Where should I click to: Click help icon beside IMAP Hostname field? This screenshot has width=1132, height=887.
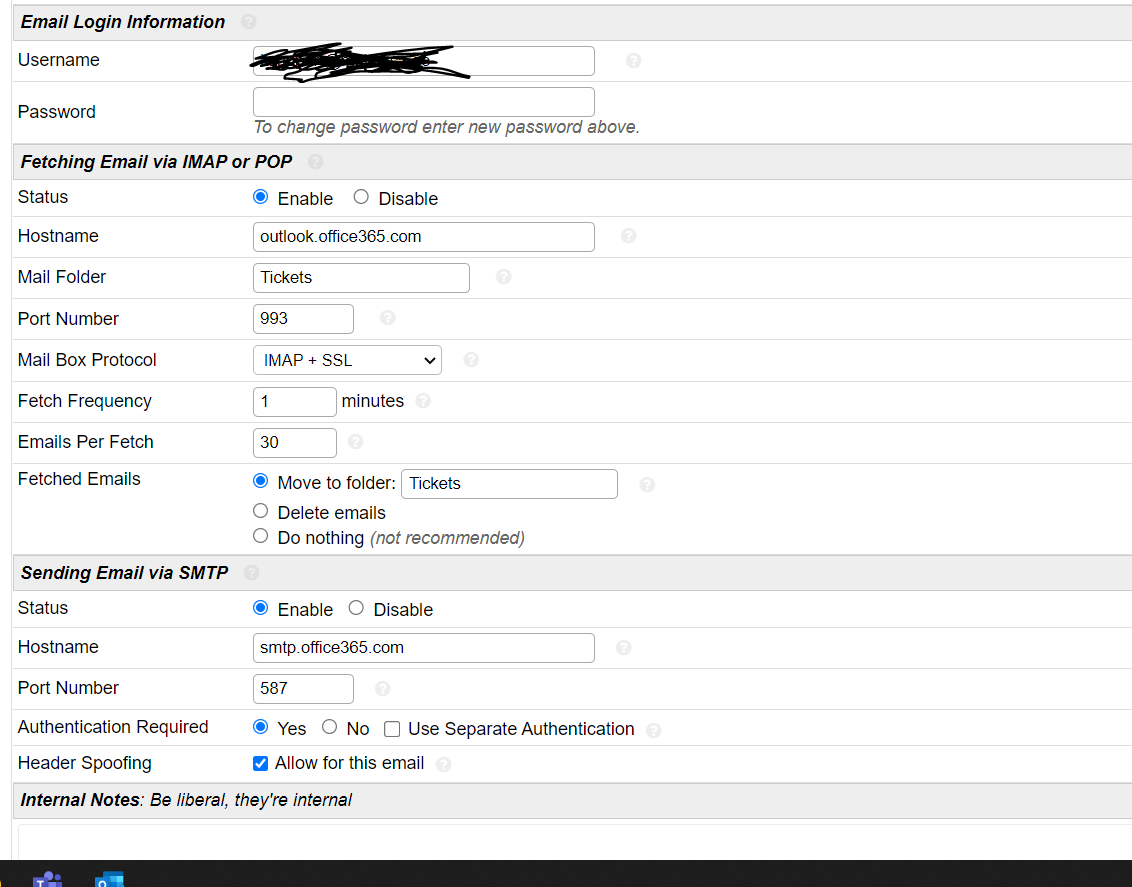click(628, 236)
